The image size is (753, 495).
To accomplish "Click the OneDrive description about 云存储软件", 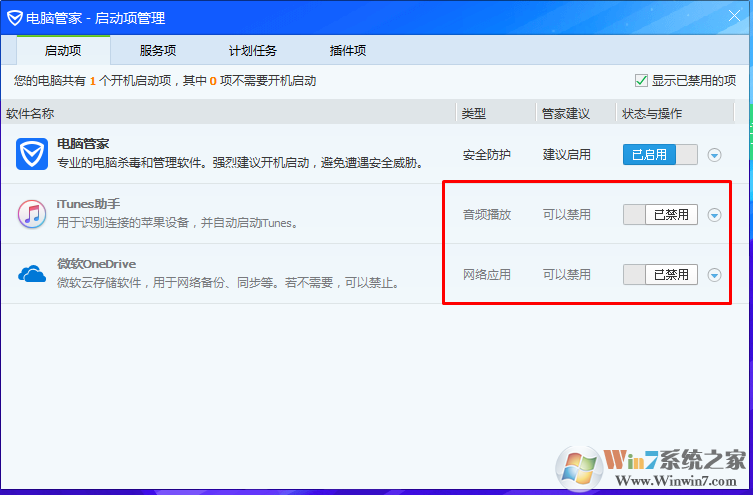I will pos(229,283).
